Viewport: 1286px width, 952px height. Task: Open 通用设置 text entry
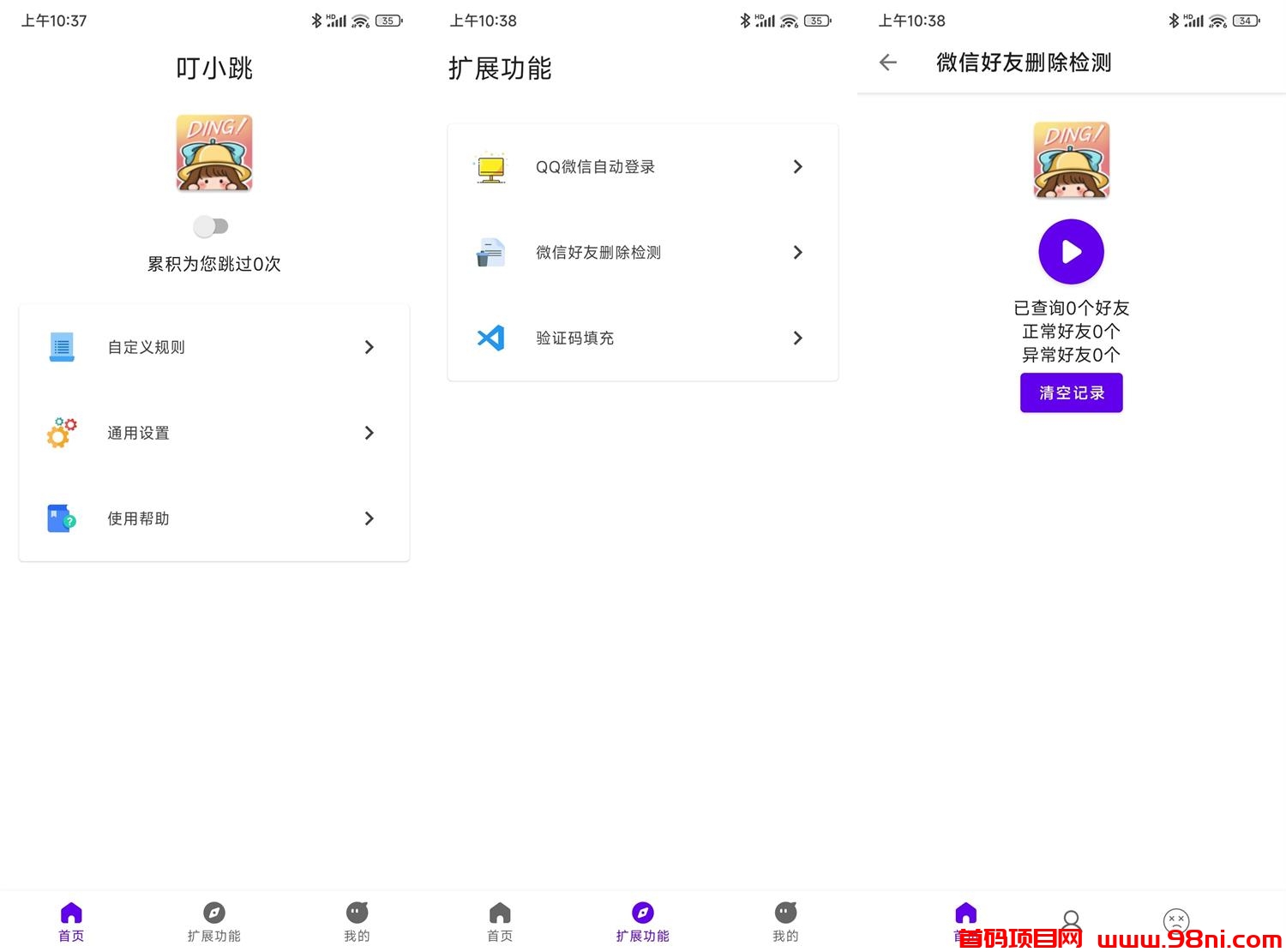(x=138, y=433)
